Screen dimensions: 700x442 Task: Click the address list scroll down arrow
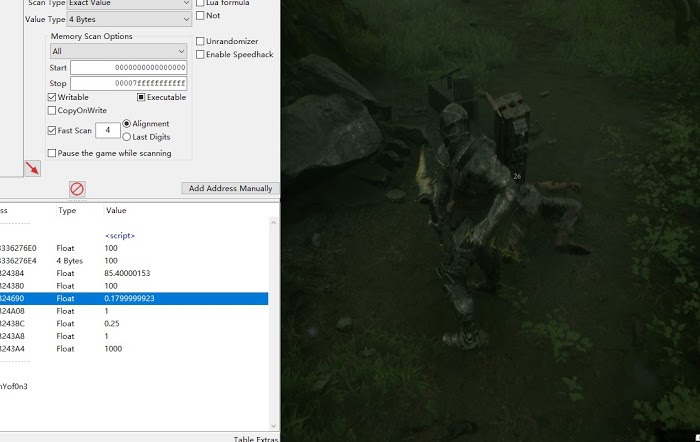(274, 426)
